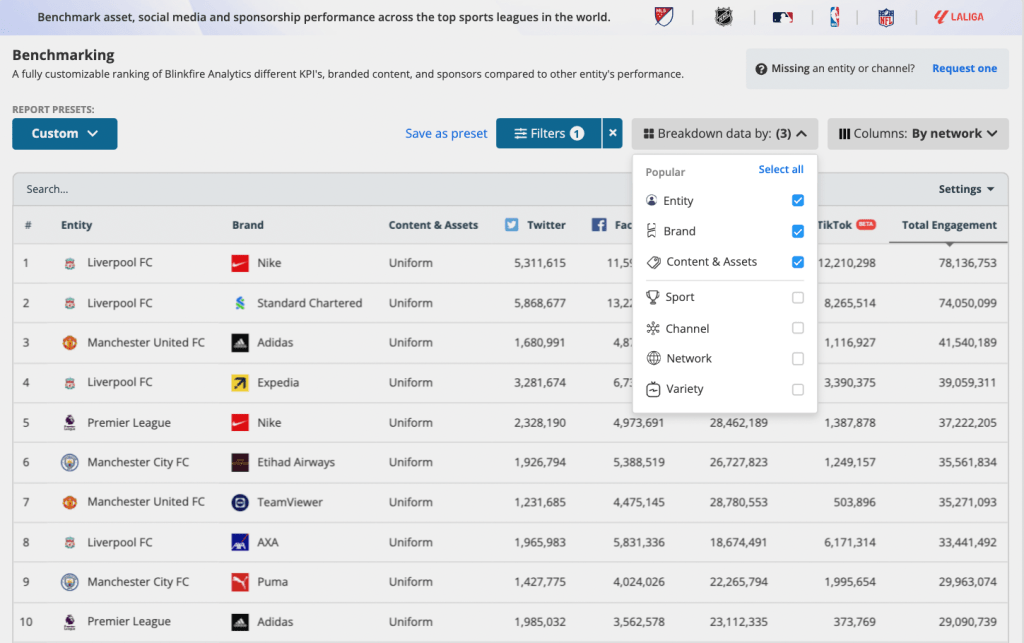1024x643 pixels.
Task: Enable the Sport breakdown checkbox
Action: [x=797, y=297]
